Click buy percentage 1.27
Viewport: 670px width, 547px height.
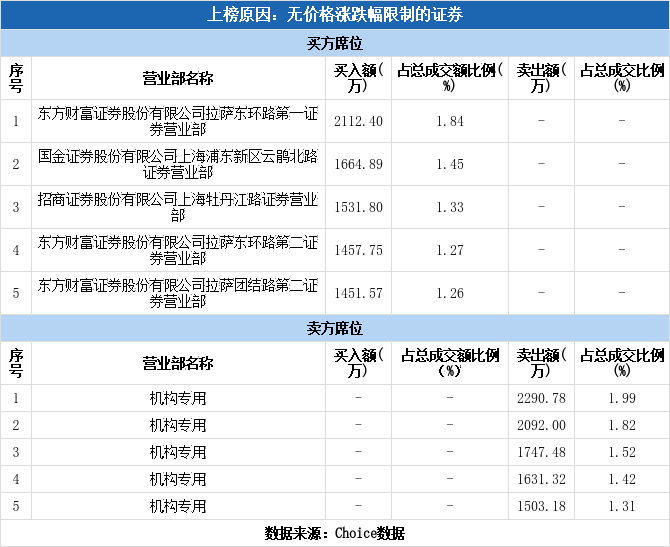click(450, 250)
